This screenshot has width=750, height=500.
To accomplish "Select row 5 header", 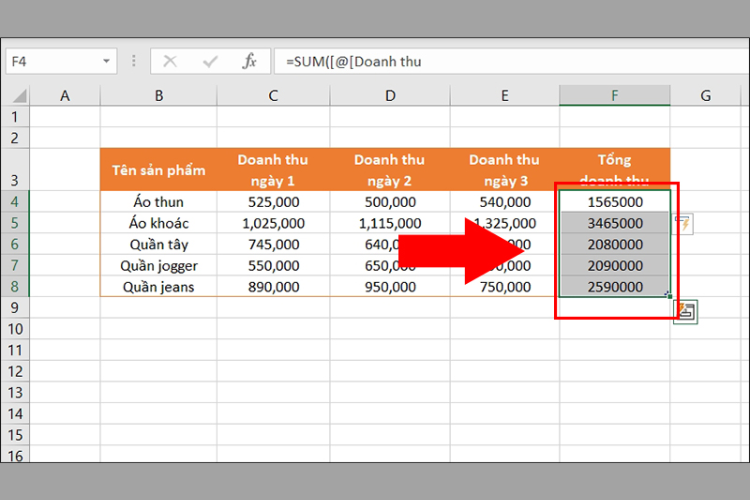I will click(15, 223).
